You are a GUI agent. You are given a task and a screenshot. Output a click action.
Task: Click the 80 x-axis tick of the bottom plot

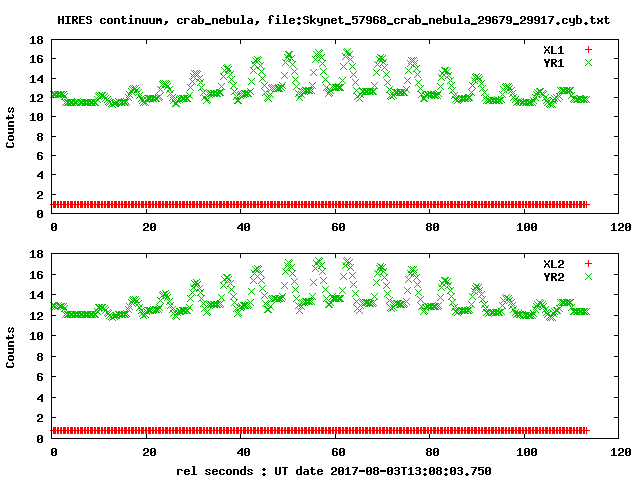click(x=432, y=452)
